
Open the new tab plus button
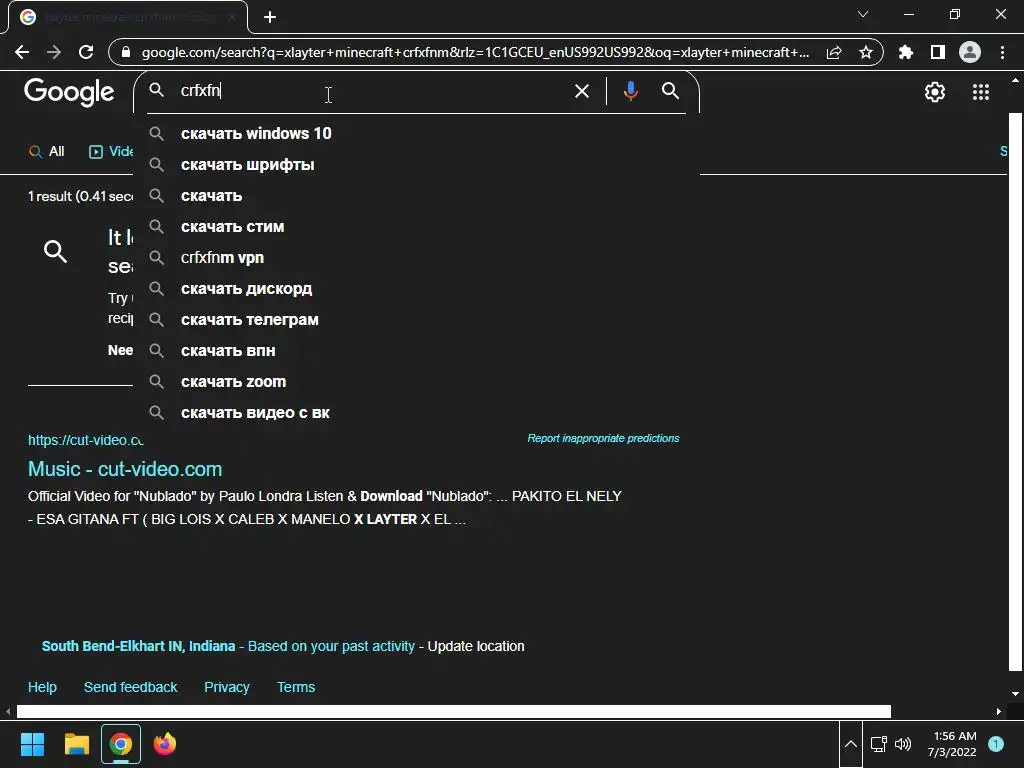(x=270, y=17)
